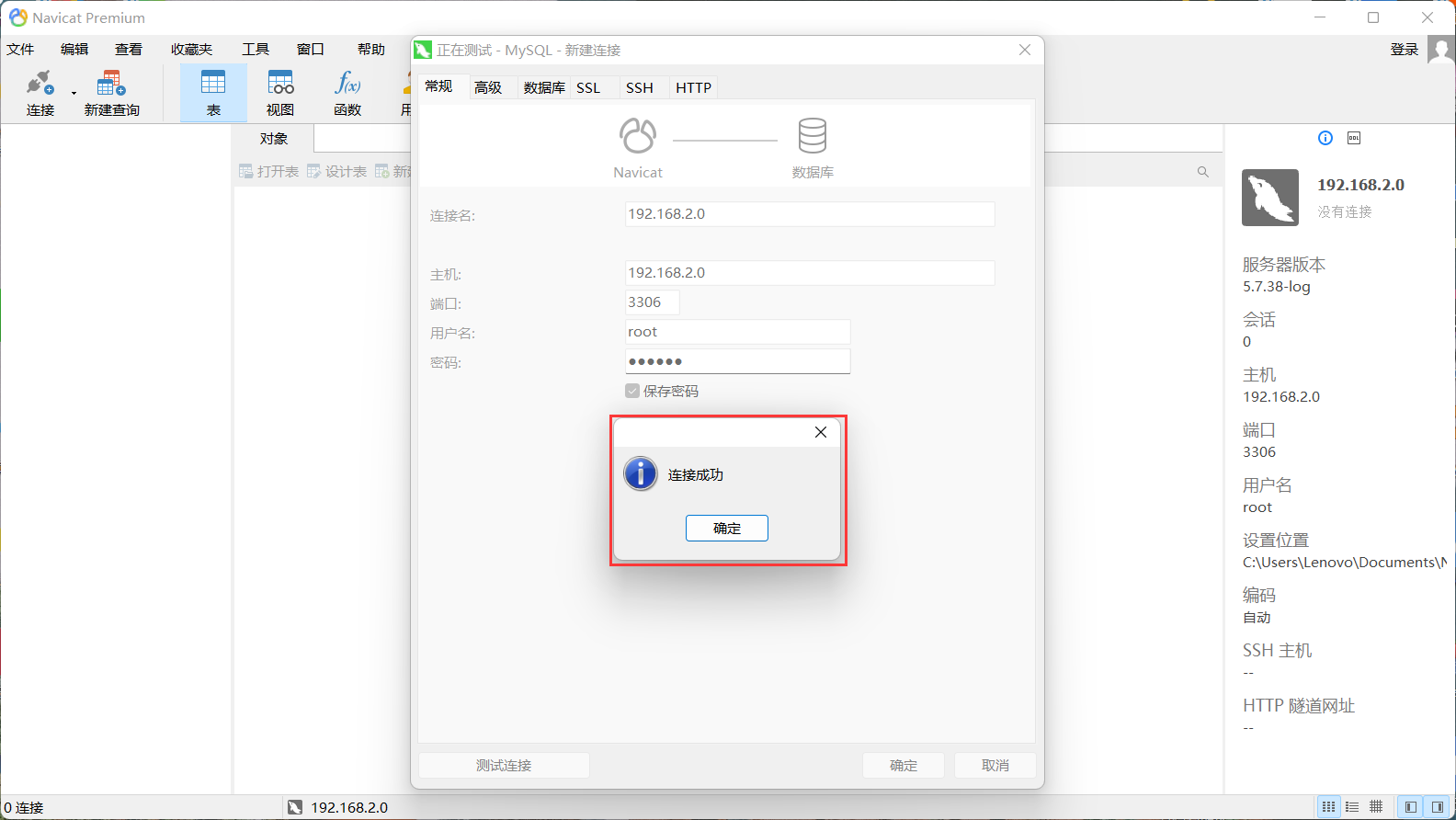Screen dimensions: 1456x820
Task: Click the 192.168.2.0 status bar entry
Action: [349, 807]
